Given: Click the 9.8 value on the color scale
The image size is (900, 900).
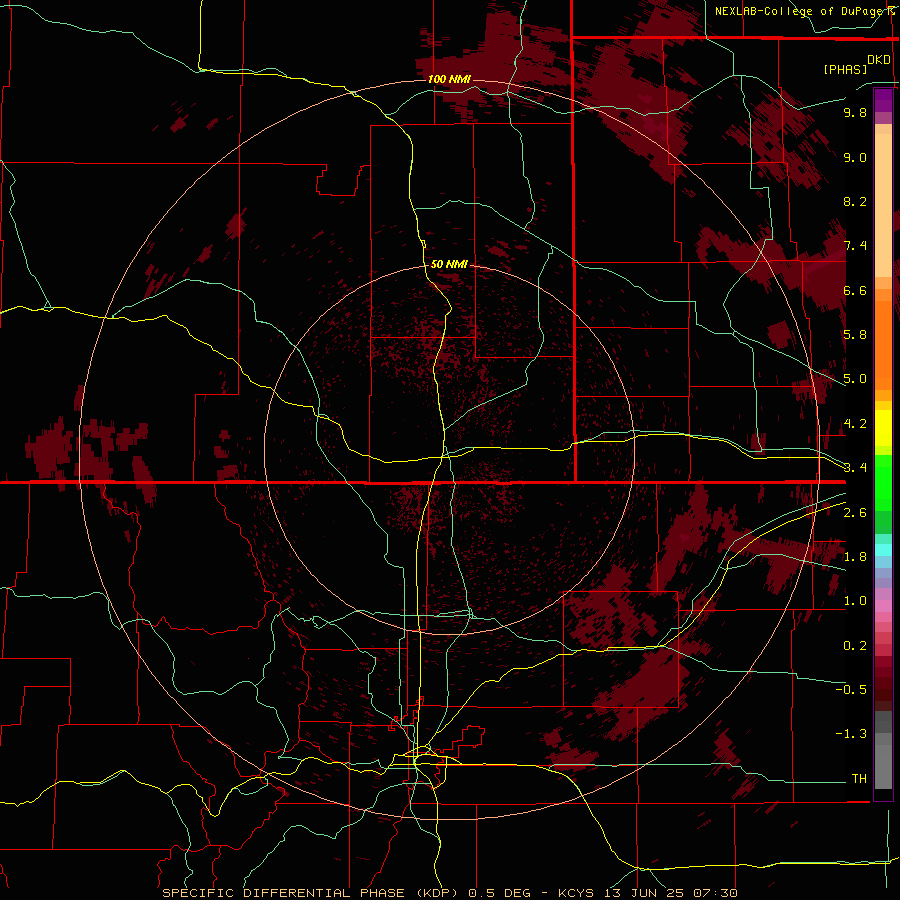Looking at the screenshot, I should pos(855,112).
